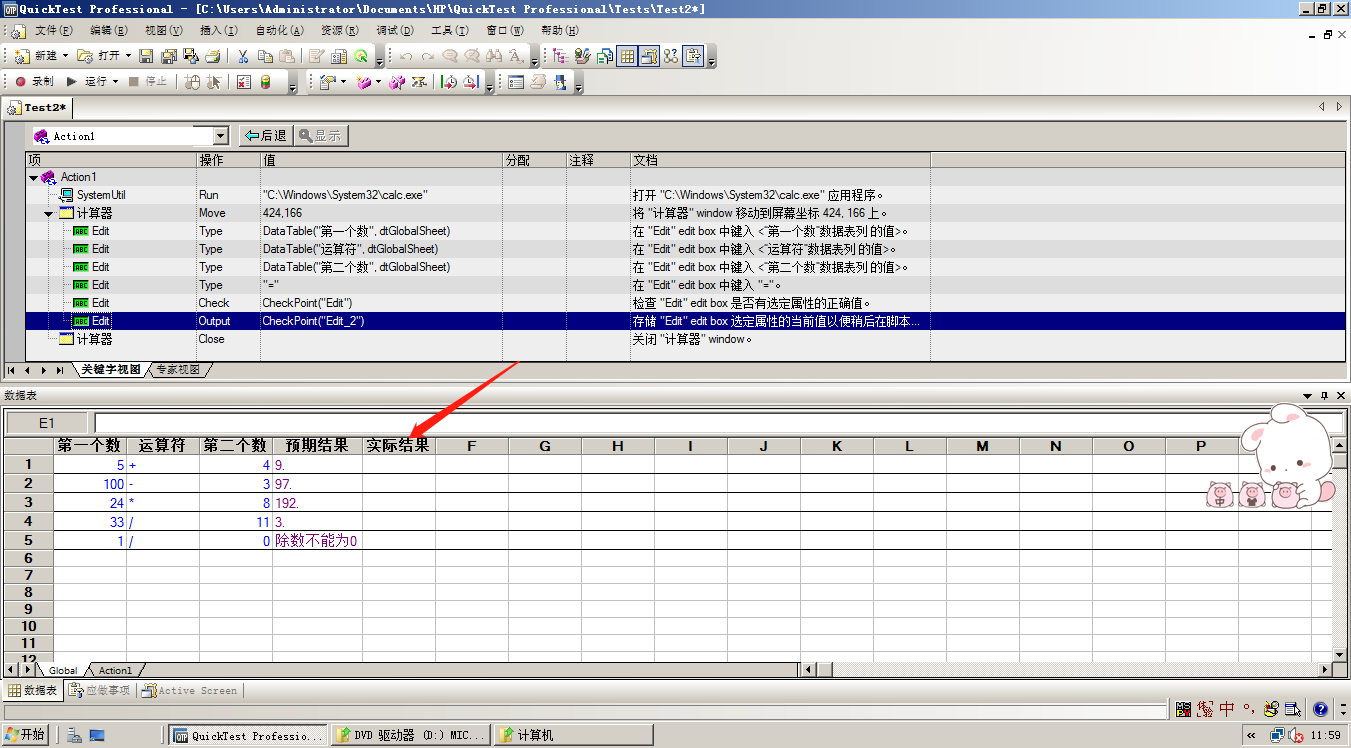Run the test with the play icon
The width and height of the screenshot is (1351, 748).
click(72, 82)
